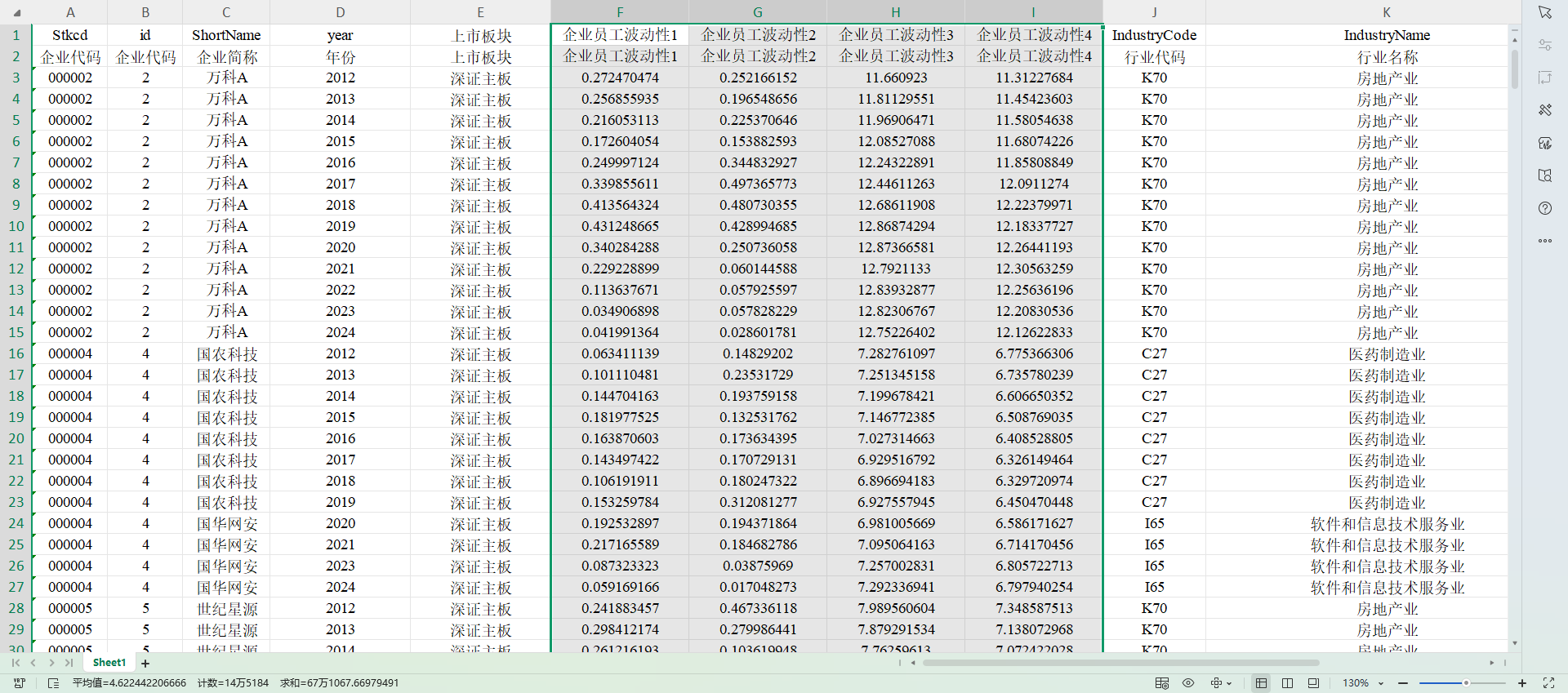Viewport: 1568px width, 693px height.
Task: Click the three-dots more icon in sidebar
Action: (1544, 241)
